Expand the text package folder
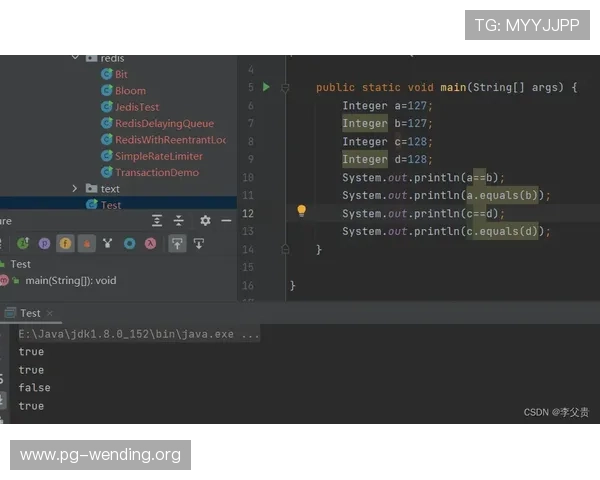The width and height of the screenshot is (600, 480). click(x=76, y=188)
